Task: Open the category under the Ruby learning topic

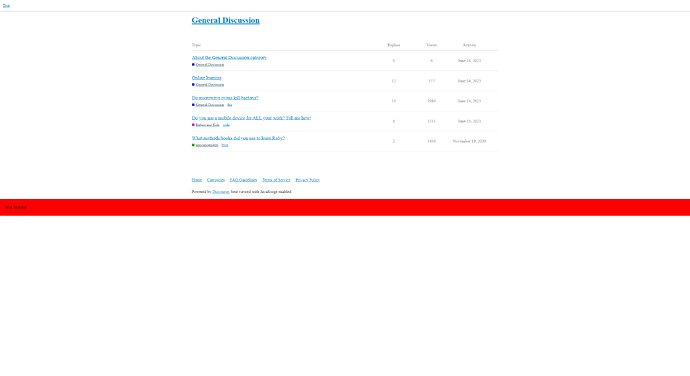Action: [x=207, y=145]
